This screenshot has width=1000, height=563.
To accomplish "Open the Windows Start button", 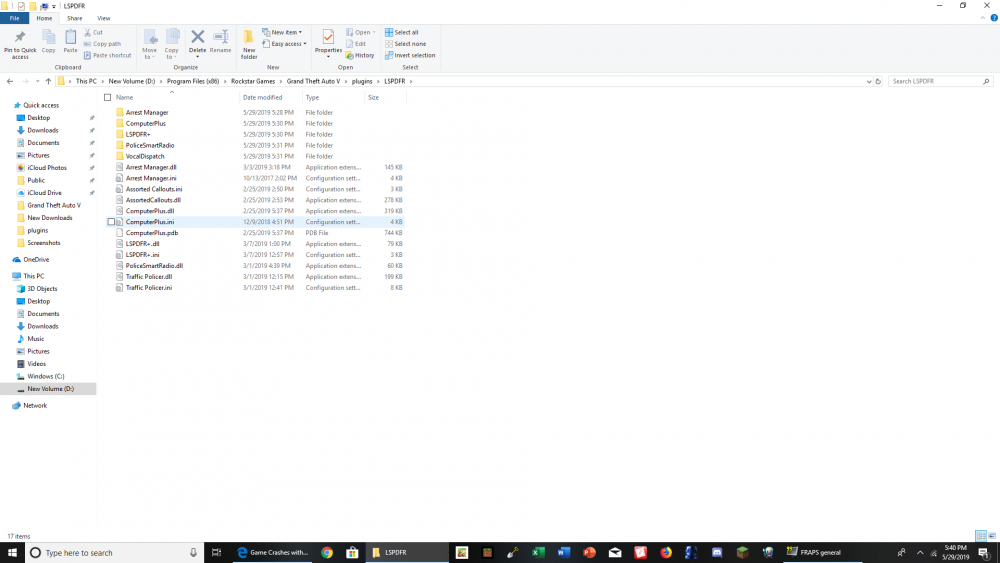I will click(x=12, y=553).
